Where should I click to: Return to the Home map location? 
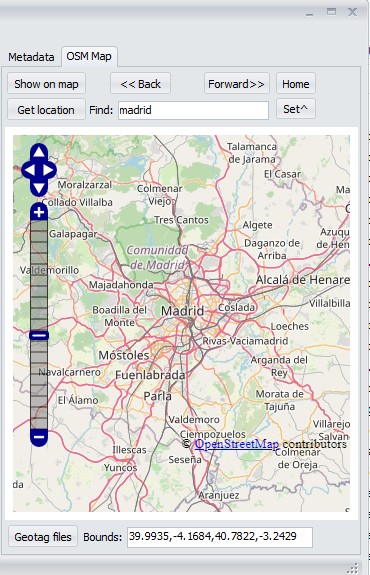pyautogui.click(x=296, y=84)
